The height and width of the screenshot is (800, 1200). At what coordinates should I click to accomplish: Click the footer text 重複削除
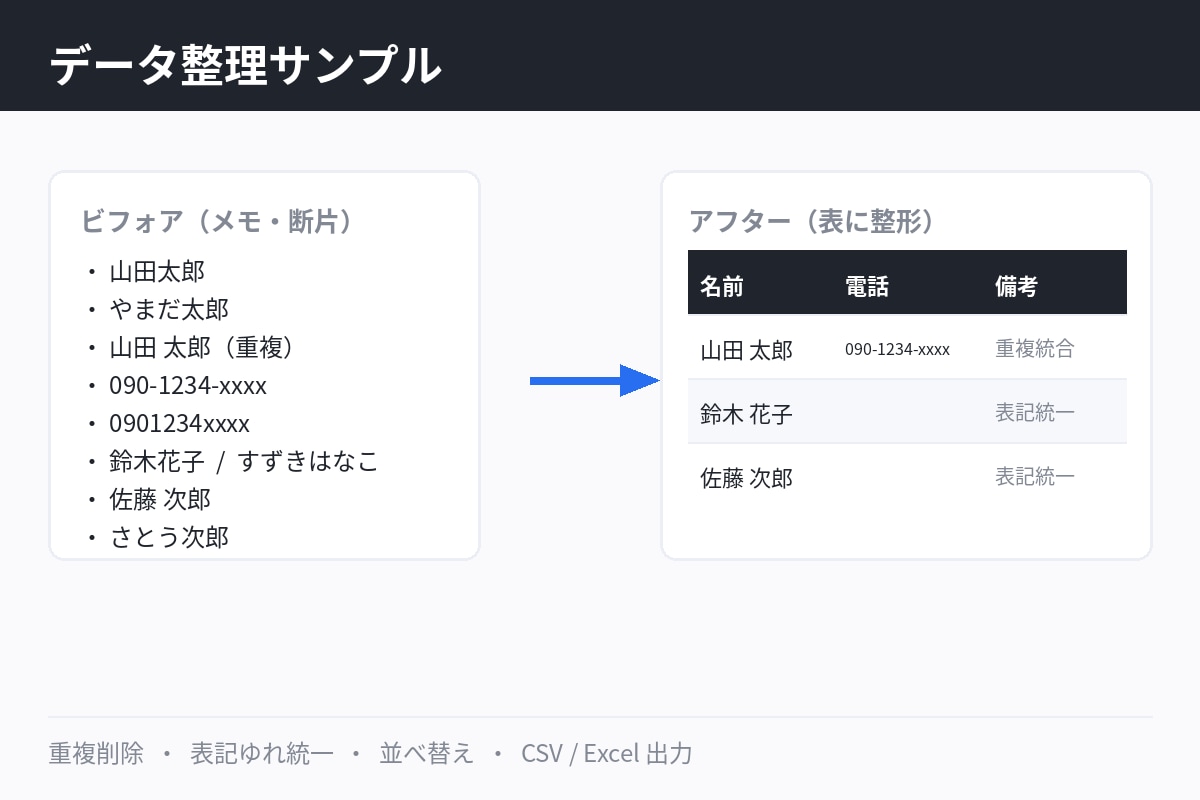tap(96, 753)
